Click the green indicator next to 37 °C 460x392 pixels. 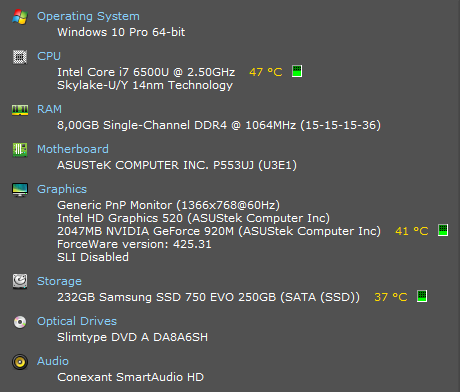[x=422, y=296]
